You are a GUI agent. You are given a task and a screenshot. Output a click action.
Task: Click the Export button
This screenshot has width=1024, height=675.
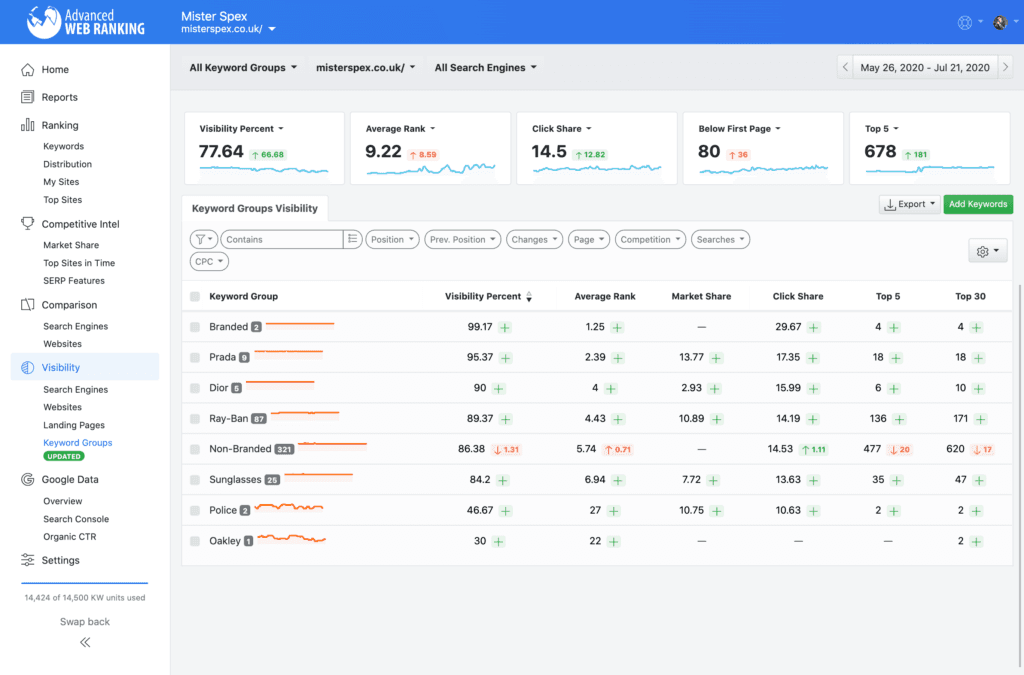[x=909, y=204]
